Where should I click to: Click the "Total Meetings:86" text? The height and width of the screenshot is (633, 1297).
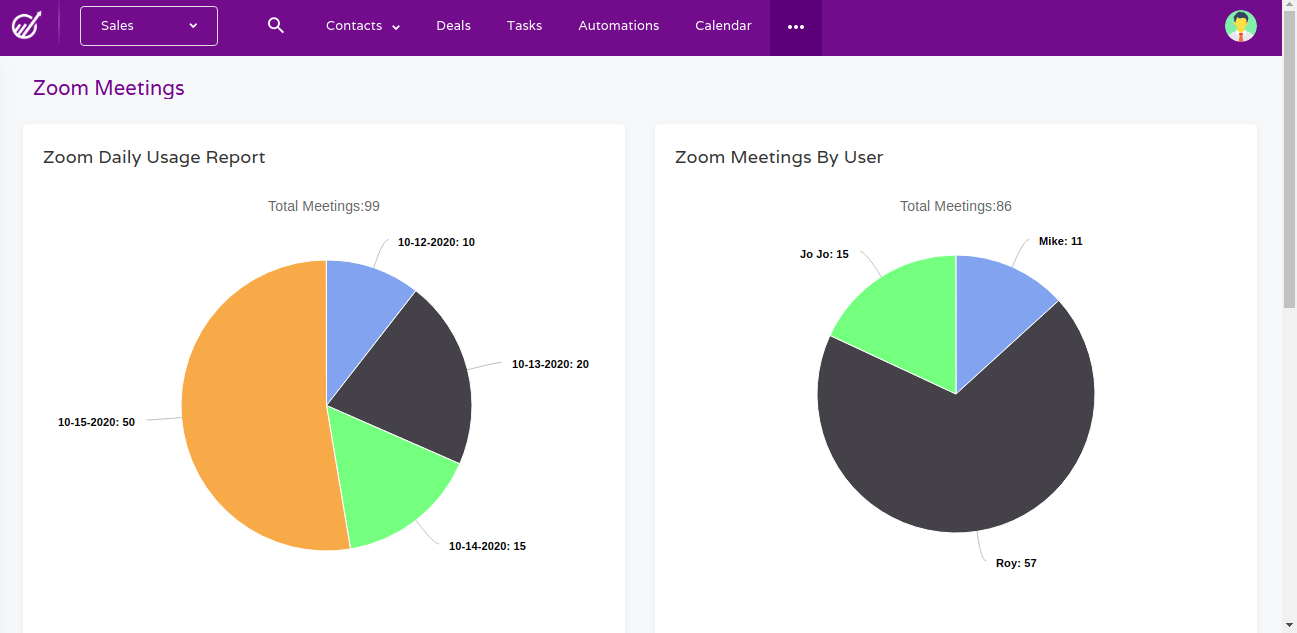[x=956, y=206]
